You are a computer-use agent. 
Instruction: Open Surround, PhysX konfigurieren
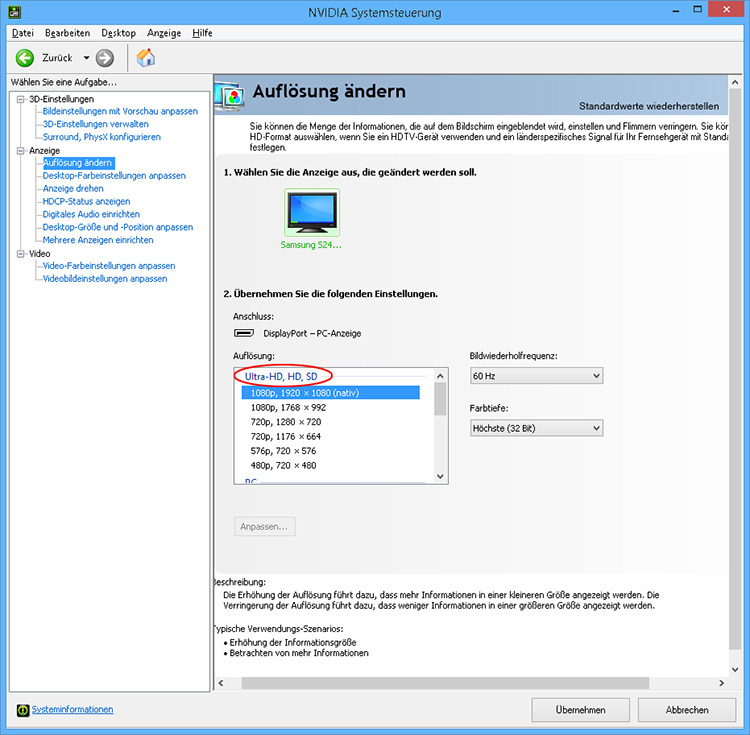(102, 137)
